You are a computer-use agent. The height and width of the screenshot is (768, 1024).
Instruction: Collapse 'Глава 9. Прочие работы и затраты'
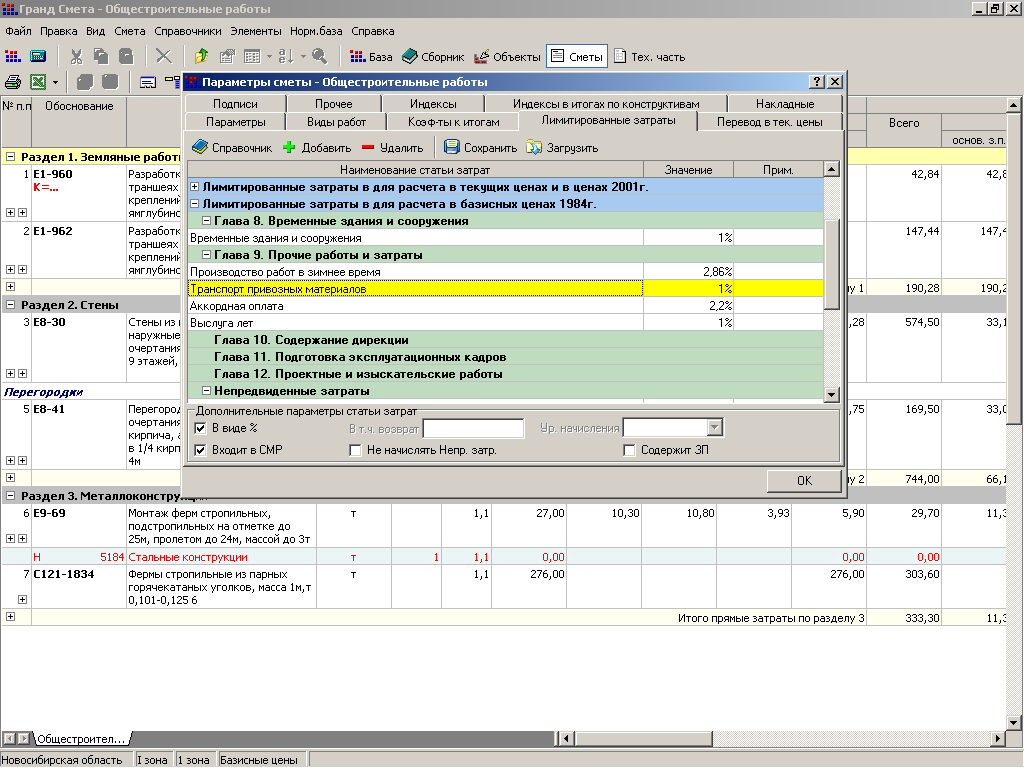tap(206, 255)
